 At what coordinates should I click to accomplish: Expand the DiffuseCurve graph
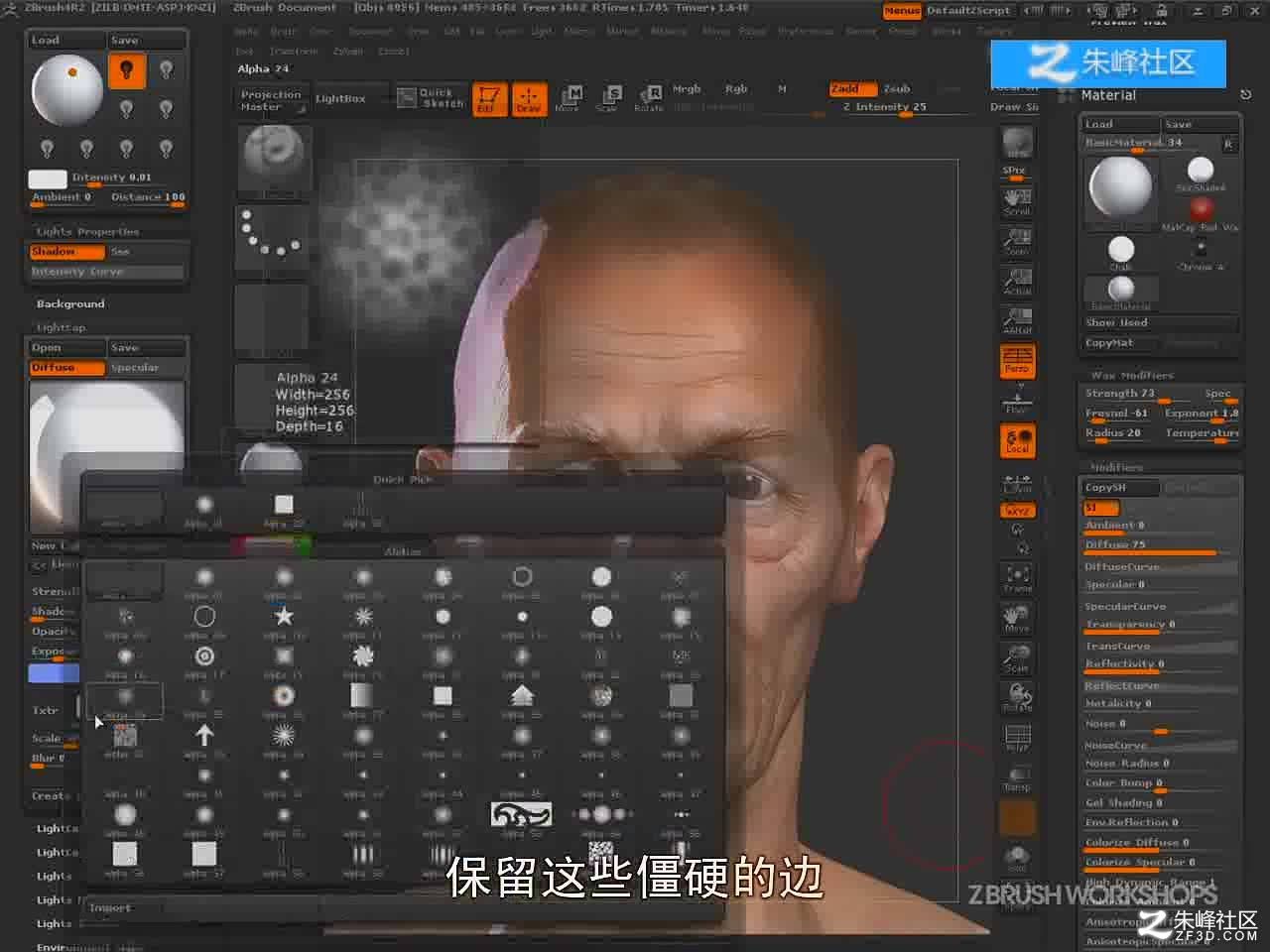[1160, 567]
